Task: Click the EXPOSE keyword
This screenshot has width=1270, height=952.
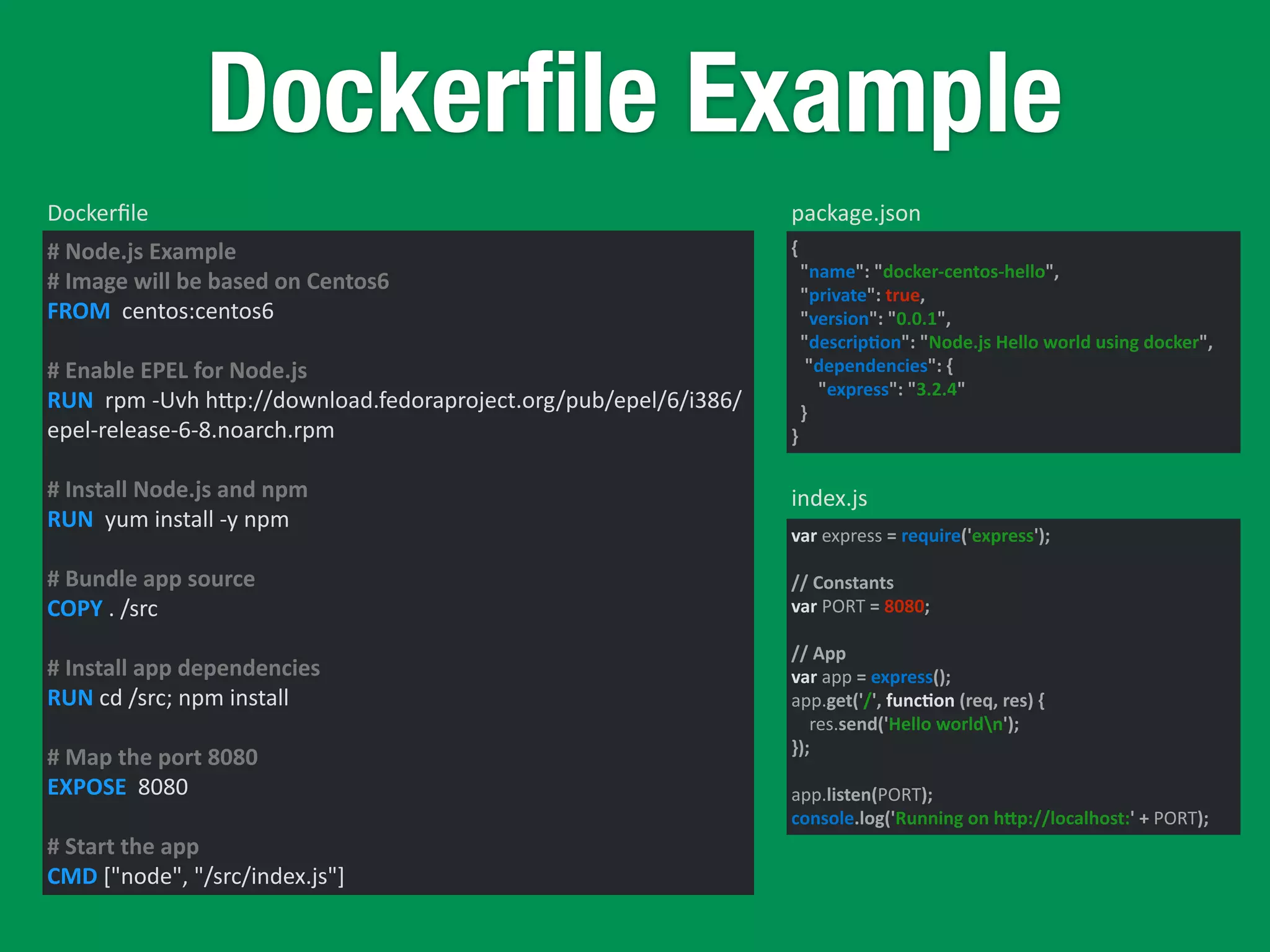Action: [87, 787]
